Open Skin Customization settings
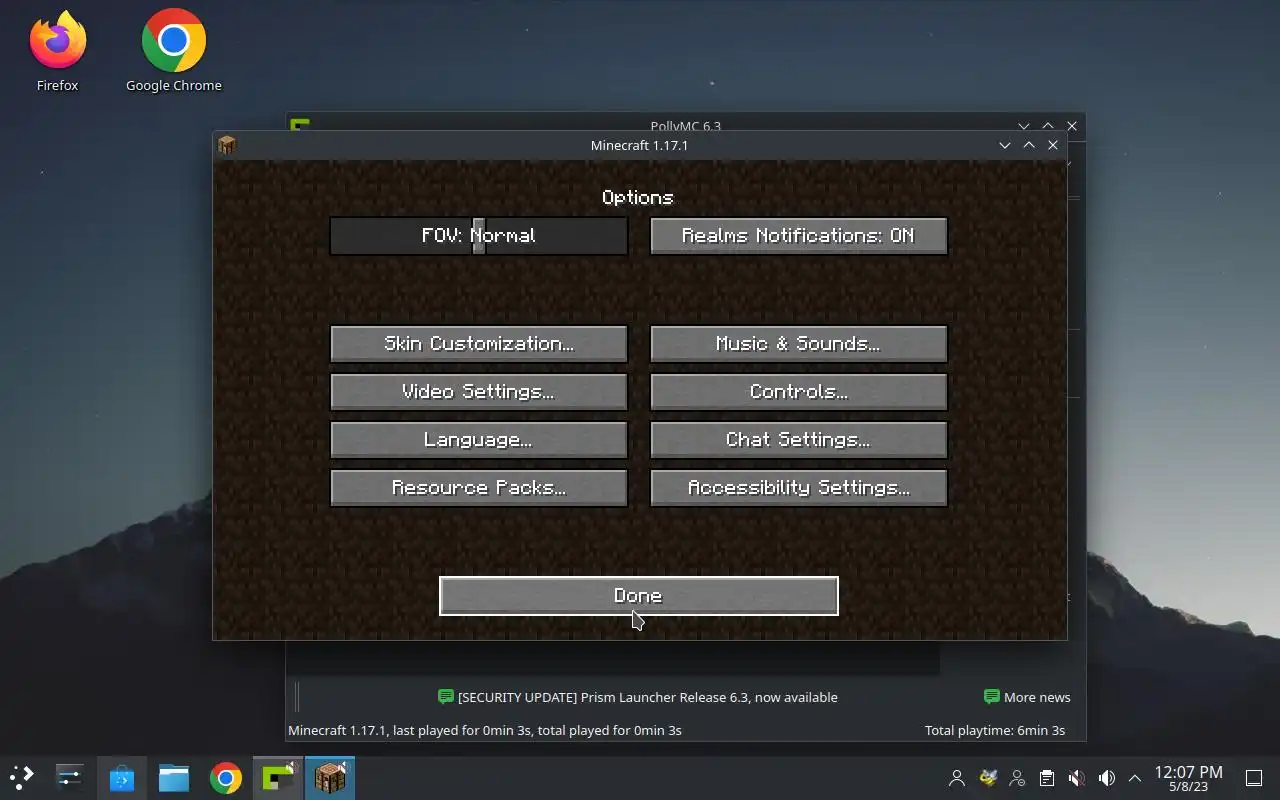This screenshot has width=1280, height=800. [x=479, y=344]
